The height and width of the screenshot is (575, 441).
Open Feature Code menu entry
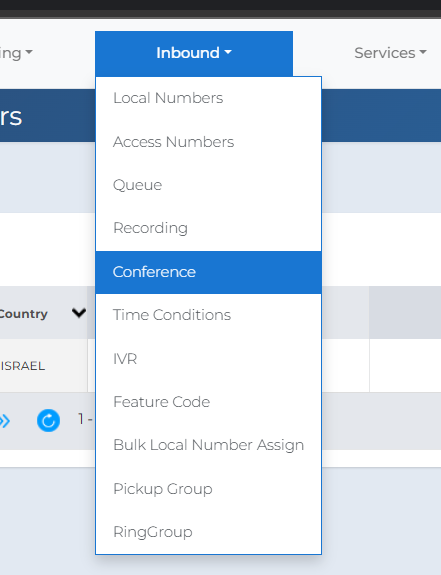tap(208, 402)
